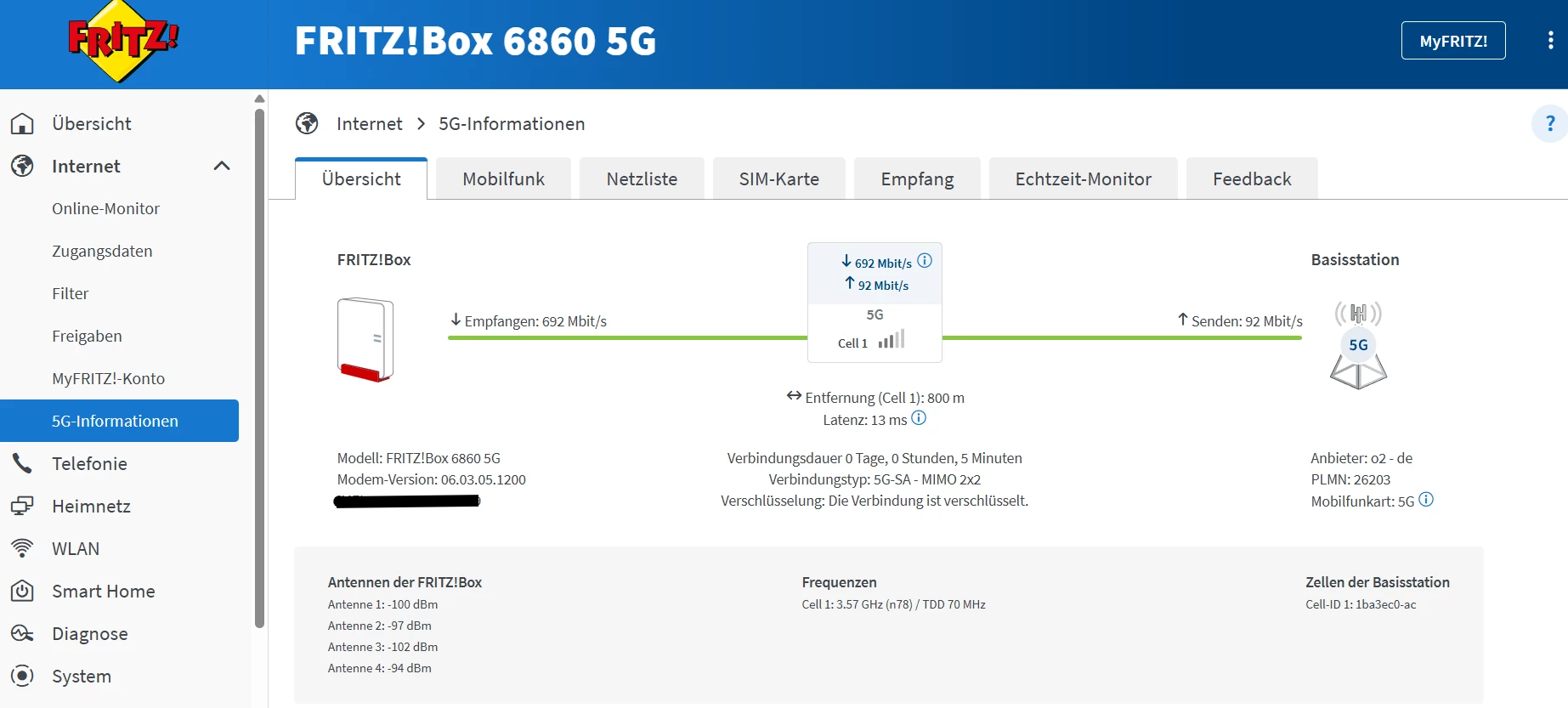Open Freigaben in sidebar
Image resolution: width=1568 pixels, height=708 pixels.
pyautogui.click(x=87, y=337)
